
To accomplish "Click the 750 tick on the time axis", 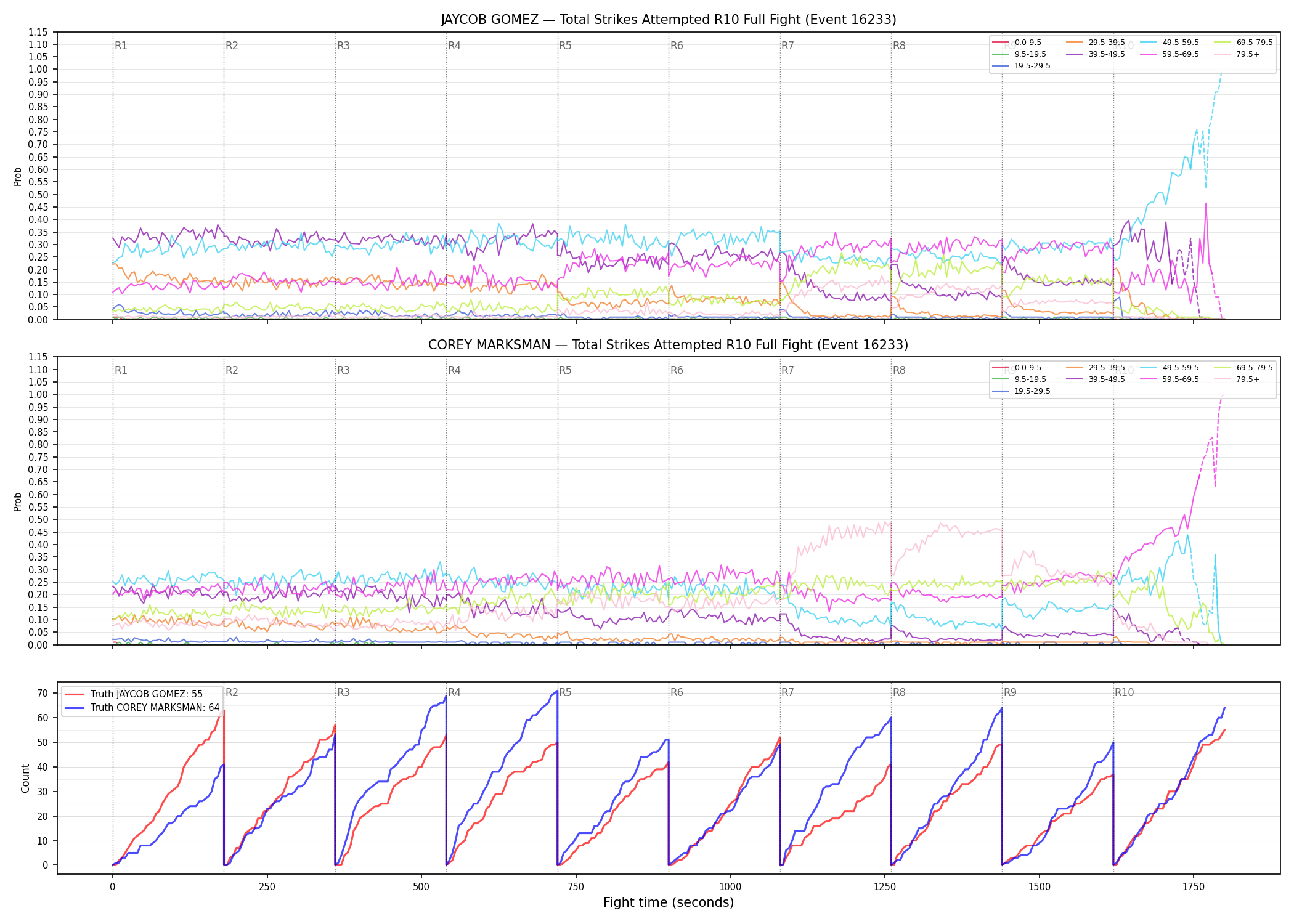I will point(576,887).
